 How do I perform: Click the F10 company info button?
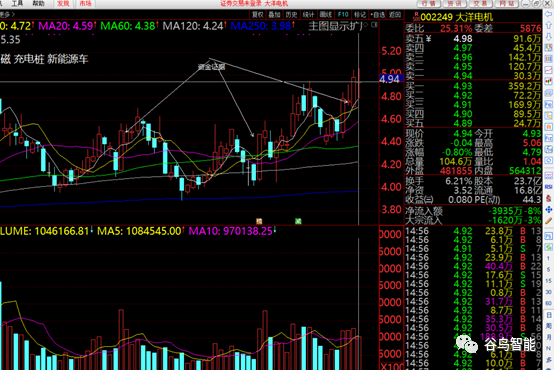tap(343, 14)
